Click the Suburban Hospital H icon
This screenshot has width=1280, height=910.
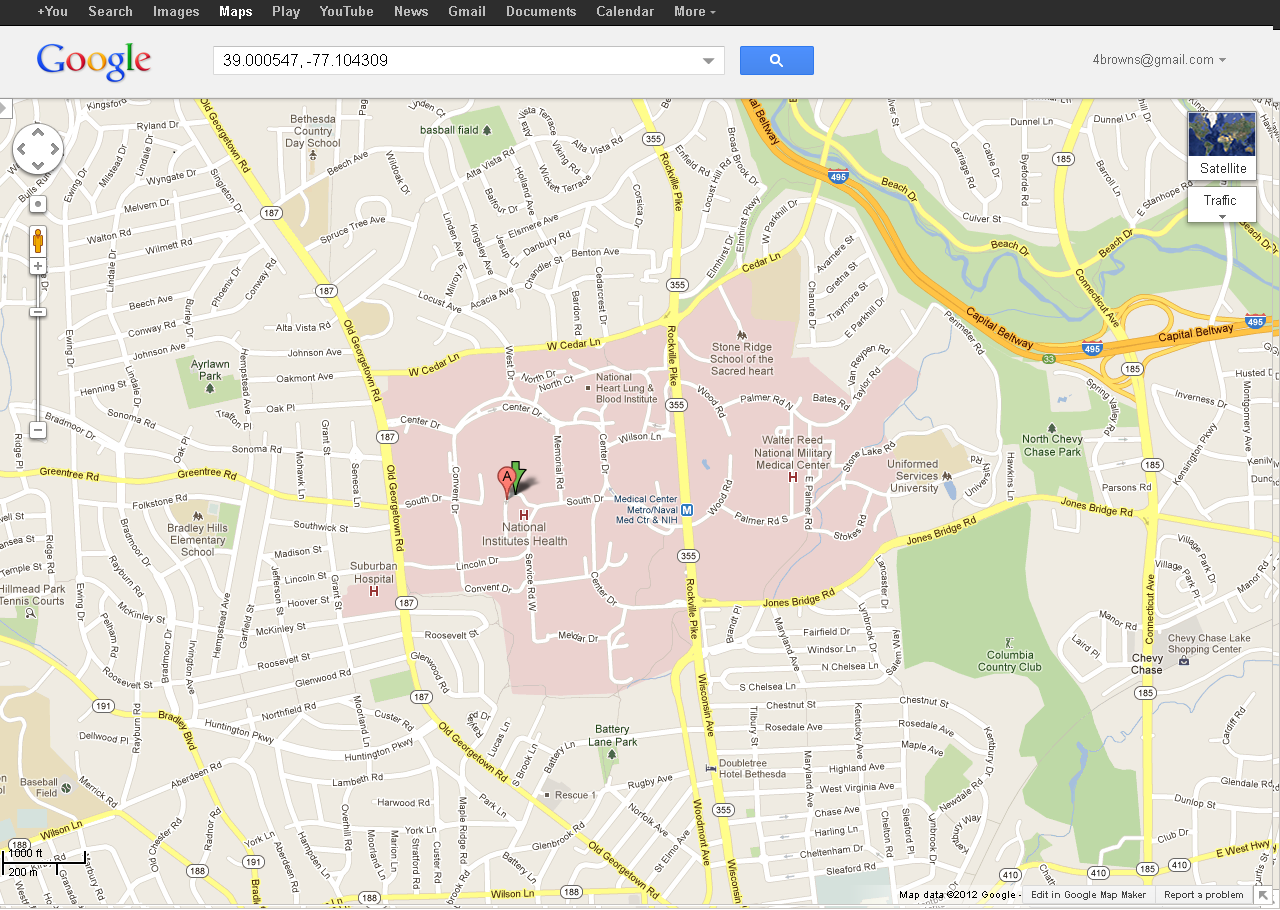(x=374, y=591)
